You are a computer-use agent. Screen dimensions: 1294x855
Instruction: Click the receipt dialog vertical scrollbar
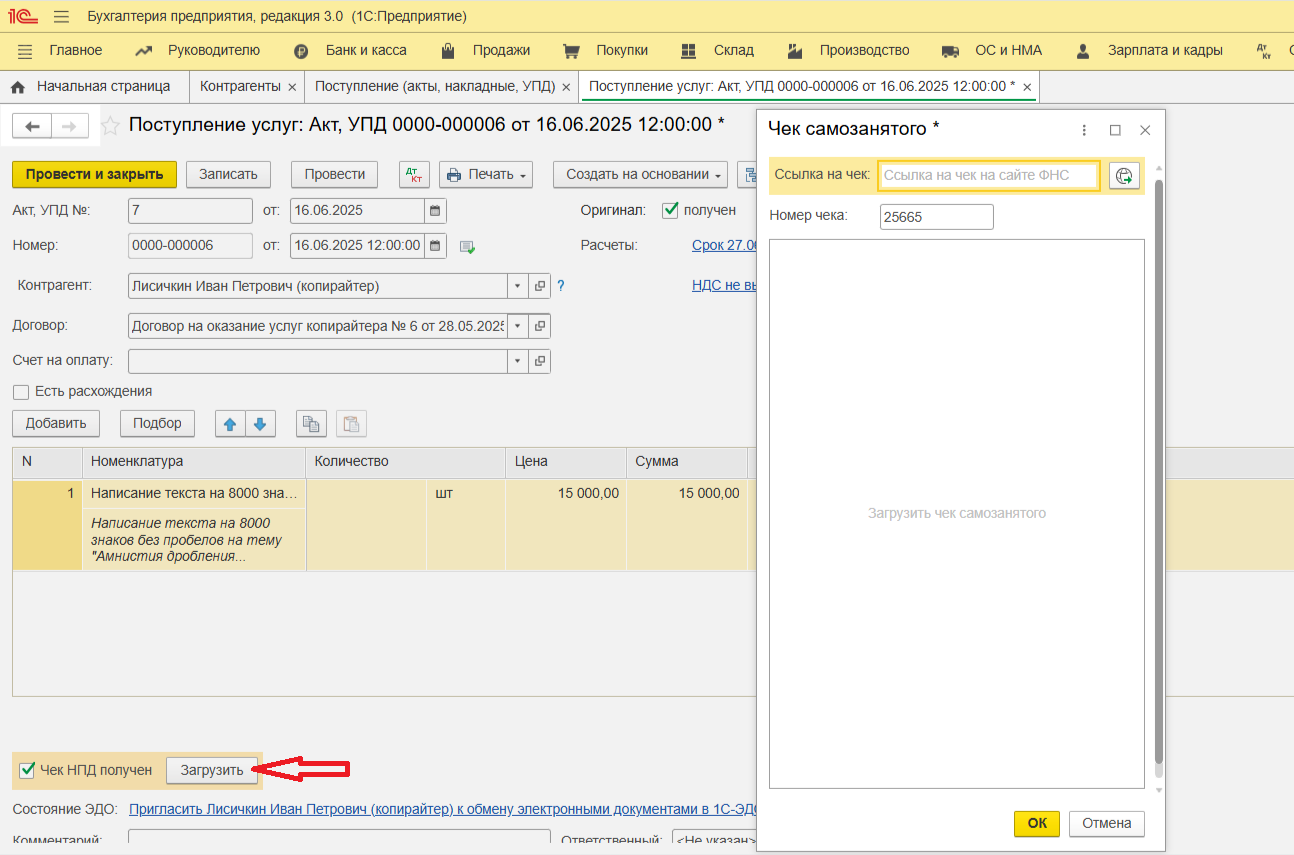click(1159, 470)
